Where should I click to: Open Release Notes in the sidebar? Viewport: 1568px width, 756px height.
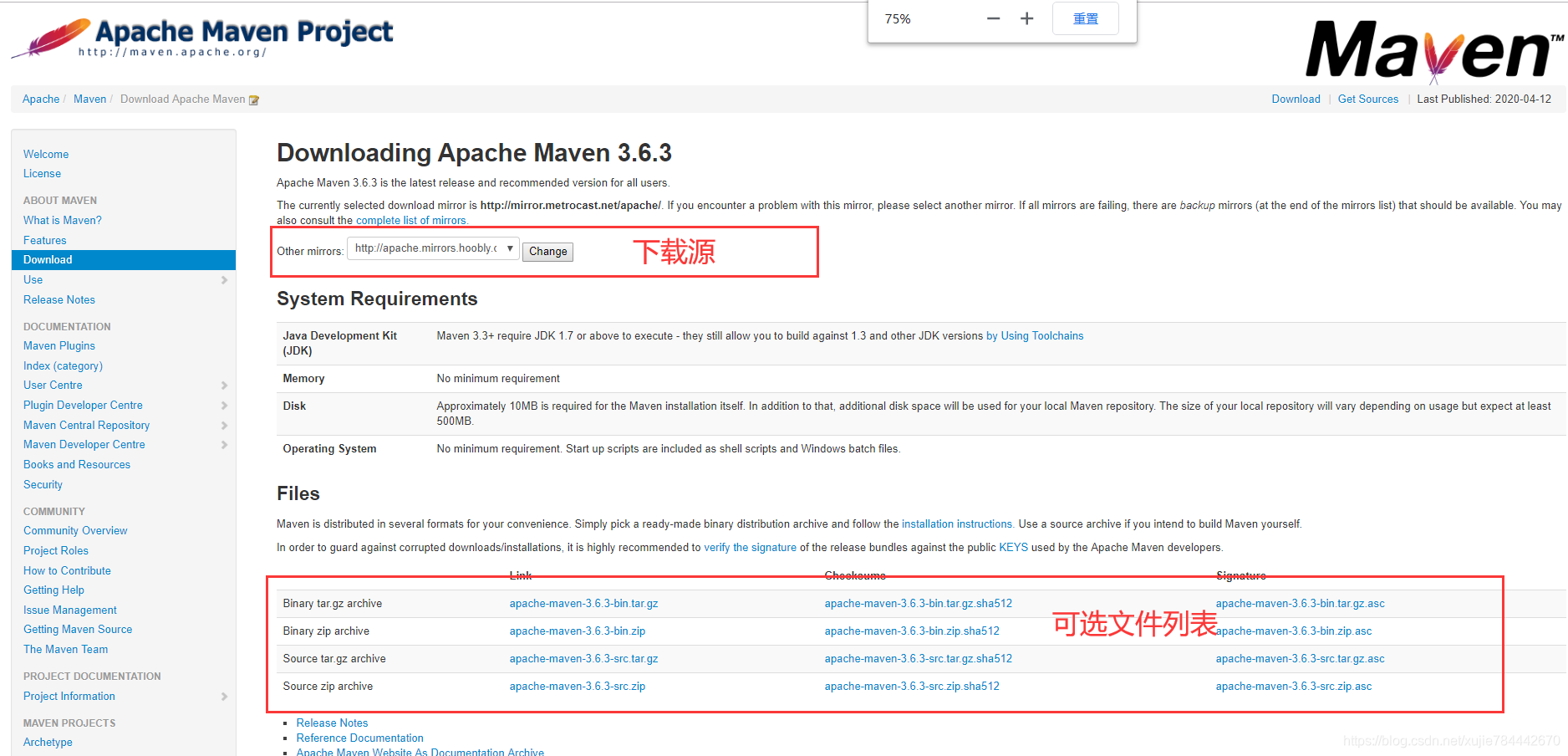tap(59, 300)
